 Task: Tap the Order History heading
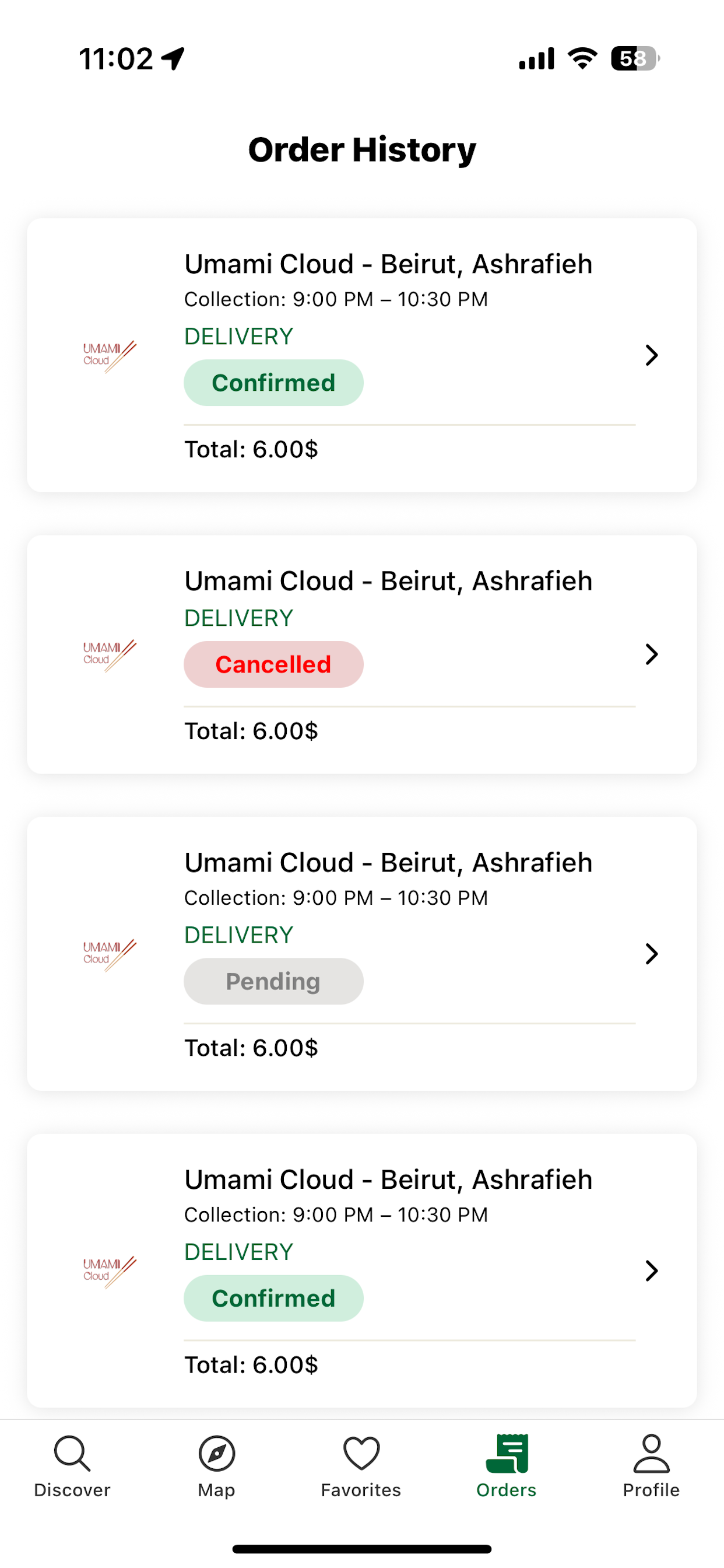click(x=362, y=150)
